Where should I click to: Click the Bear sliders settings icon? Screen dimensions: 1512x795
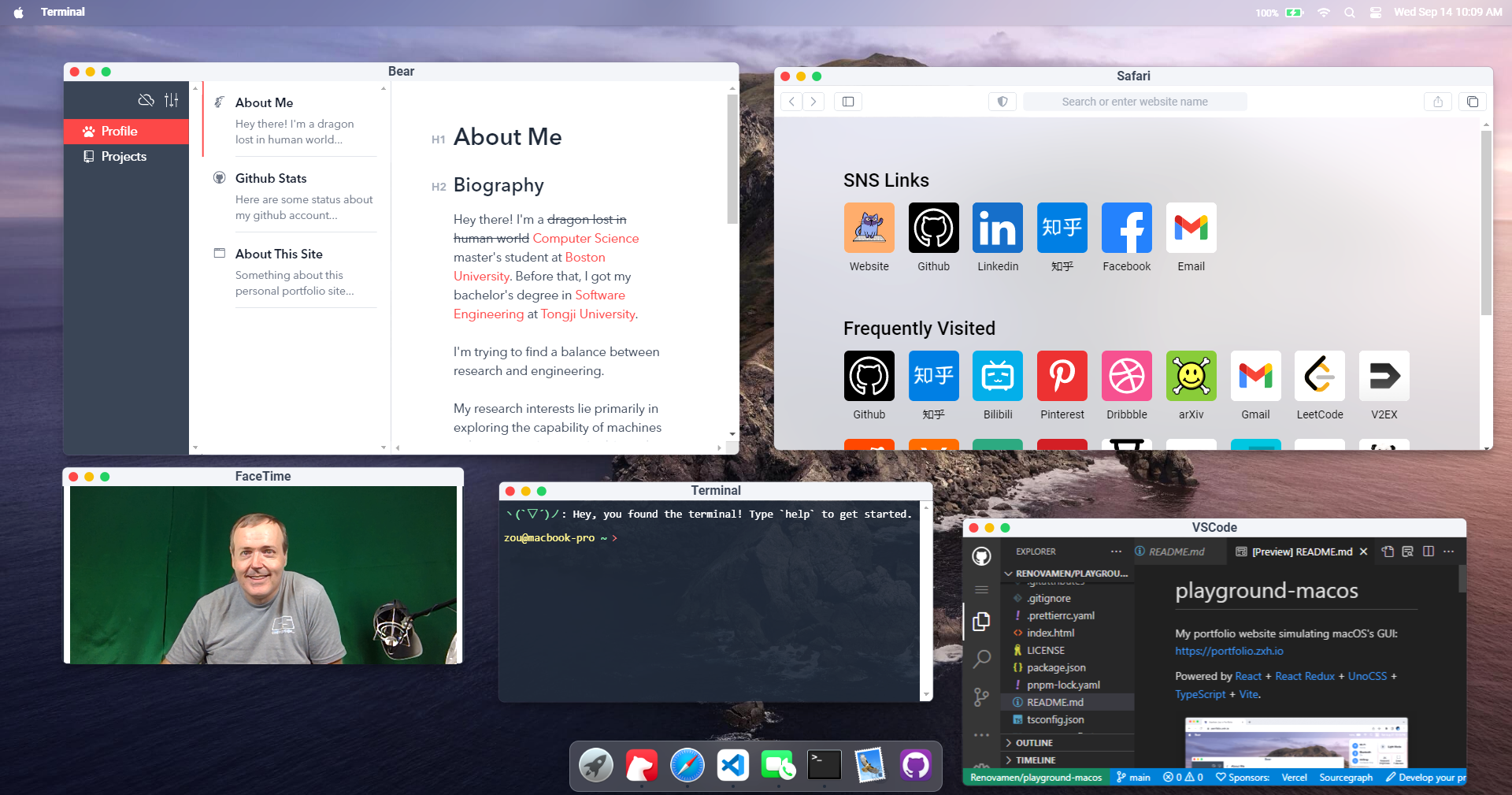[x=172, y=100]
